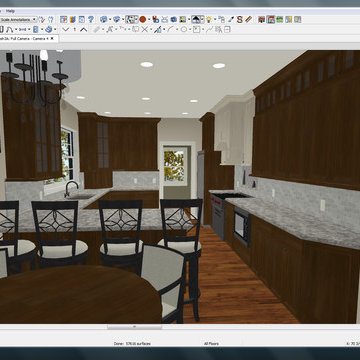The height and width of the screenshot is (360, 360).
Task: Expand the dropdown beside the red circle icon
Action: coord(149,20)
